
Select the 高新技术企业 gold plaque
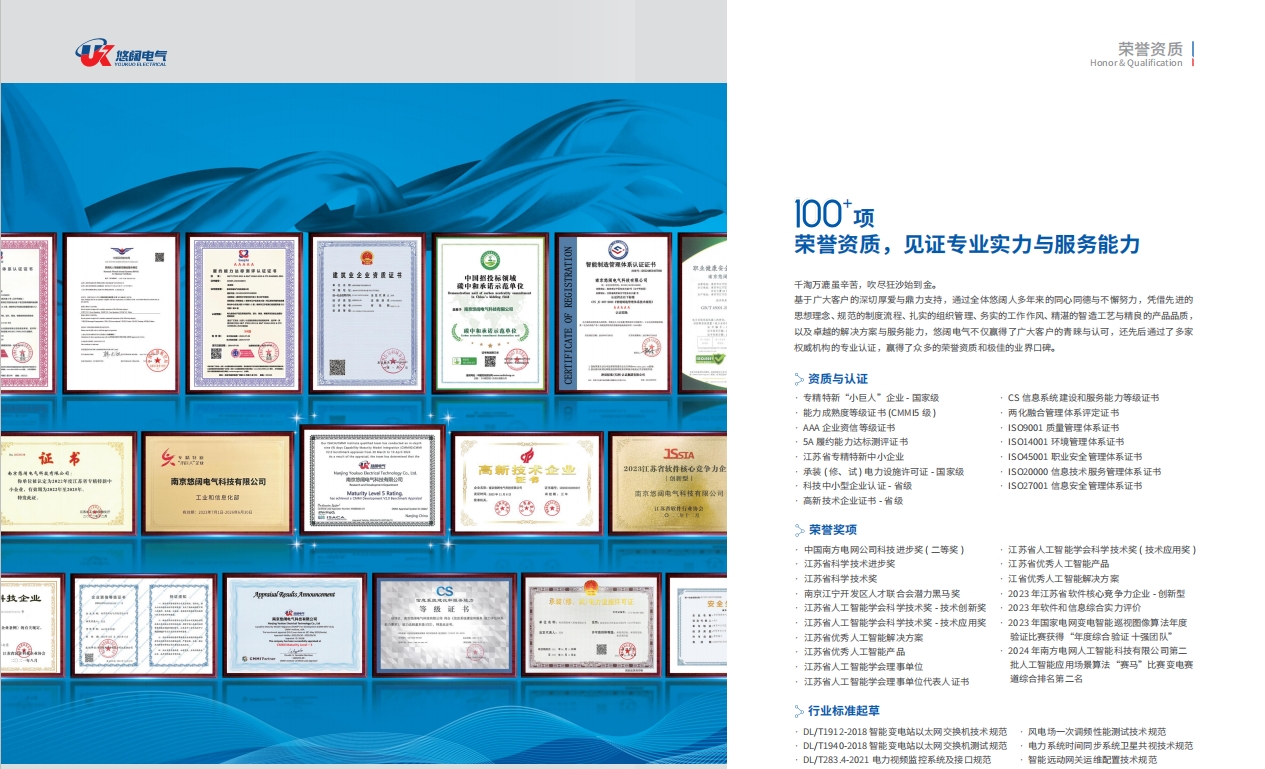click(x=527, y=482)
